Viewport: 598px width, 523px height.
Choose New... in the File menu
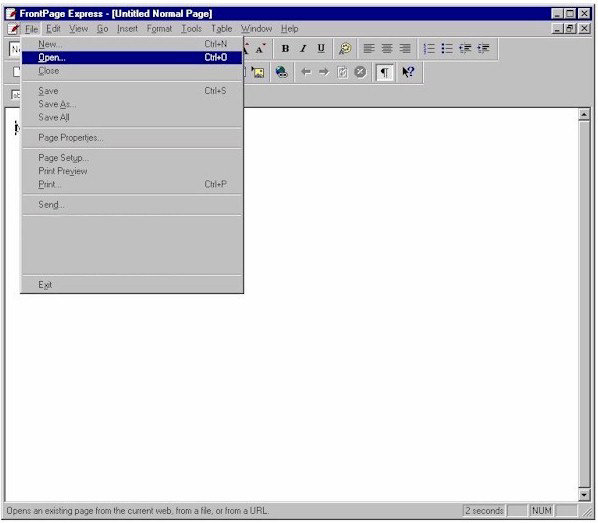(x=132, y=44)
